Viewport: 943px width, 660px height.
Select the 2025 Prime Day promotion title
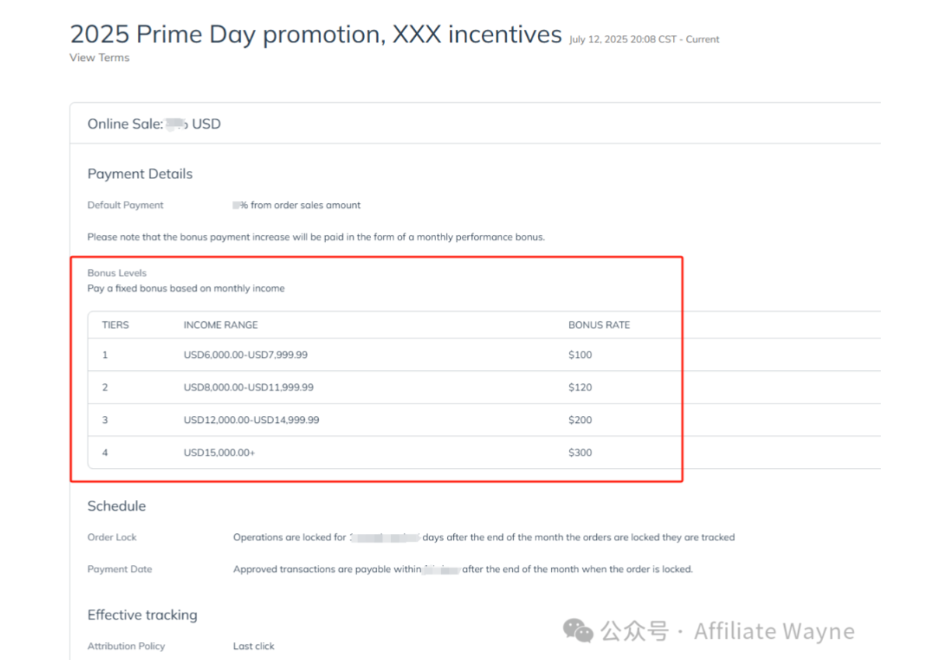tap(316, 34)
